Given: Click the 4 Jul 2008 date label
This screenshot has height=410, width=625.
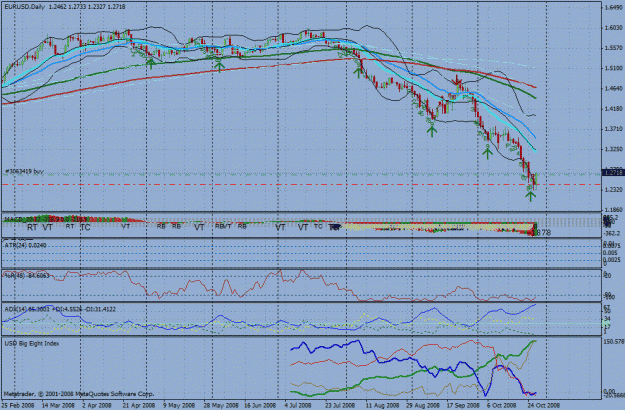Looking at the screenshot, I should (298, 405).
